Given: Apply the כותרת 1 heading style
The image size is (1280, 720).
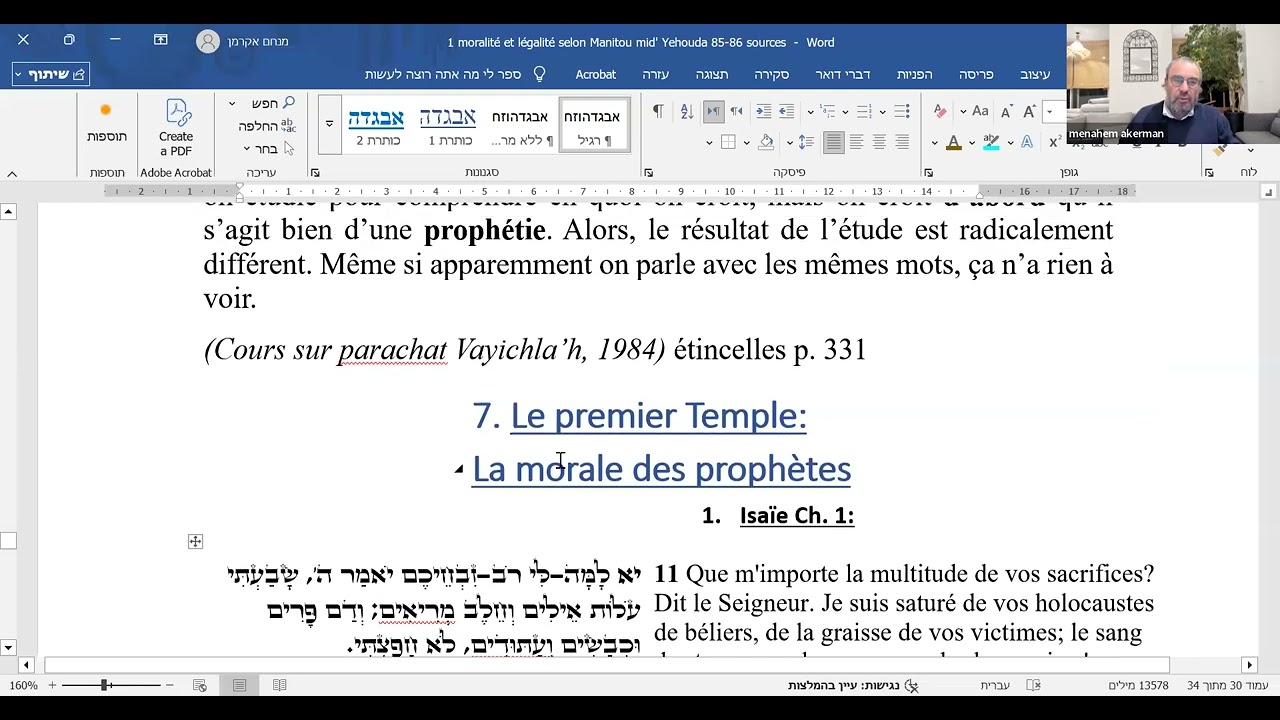Looking at the screenshot, I should coord(448,126).
